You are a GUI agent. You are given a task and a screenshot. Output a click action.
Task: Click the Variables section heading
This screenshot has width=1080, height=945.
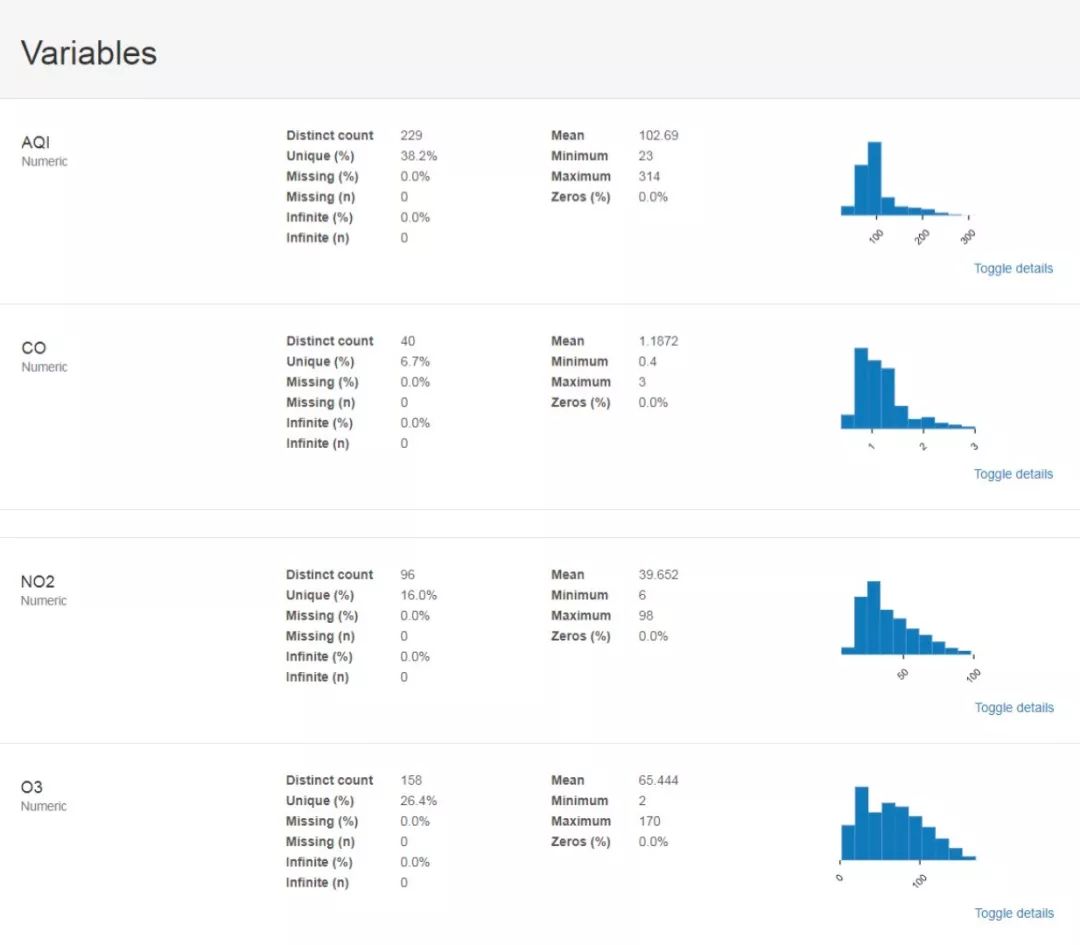(89, 53)
